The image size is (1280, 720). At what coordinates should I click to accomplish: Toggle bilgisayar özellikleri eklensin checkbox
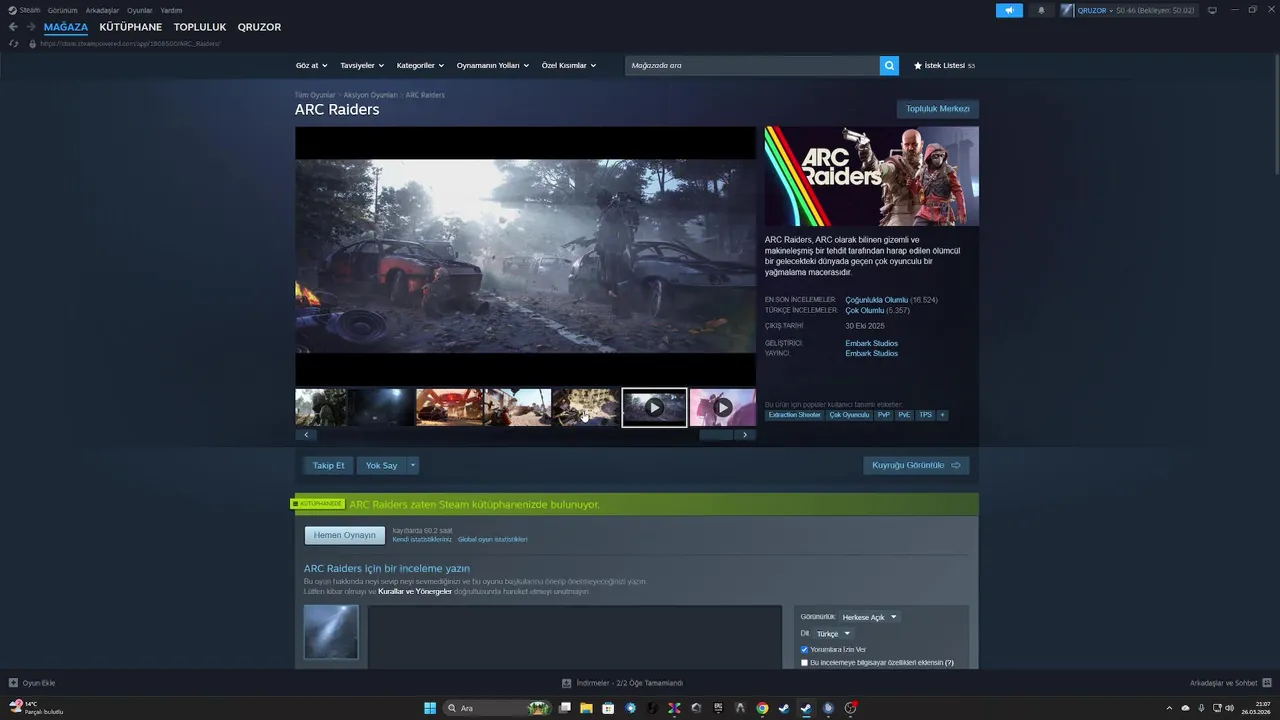point(804,662)
